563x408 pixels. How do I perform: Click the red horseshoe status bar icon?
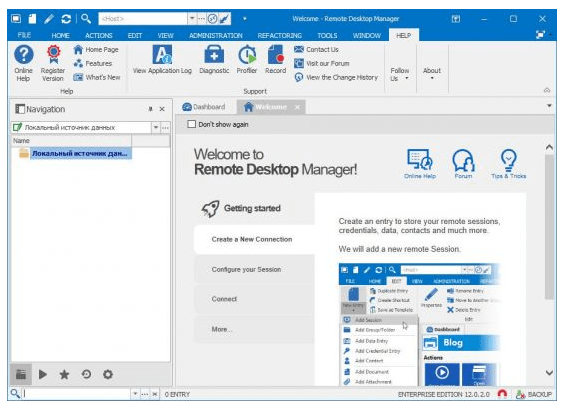502,394
